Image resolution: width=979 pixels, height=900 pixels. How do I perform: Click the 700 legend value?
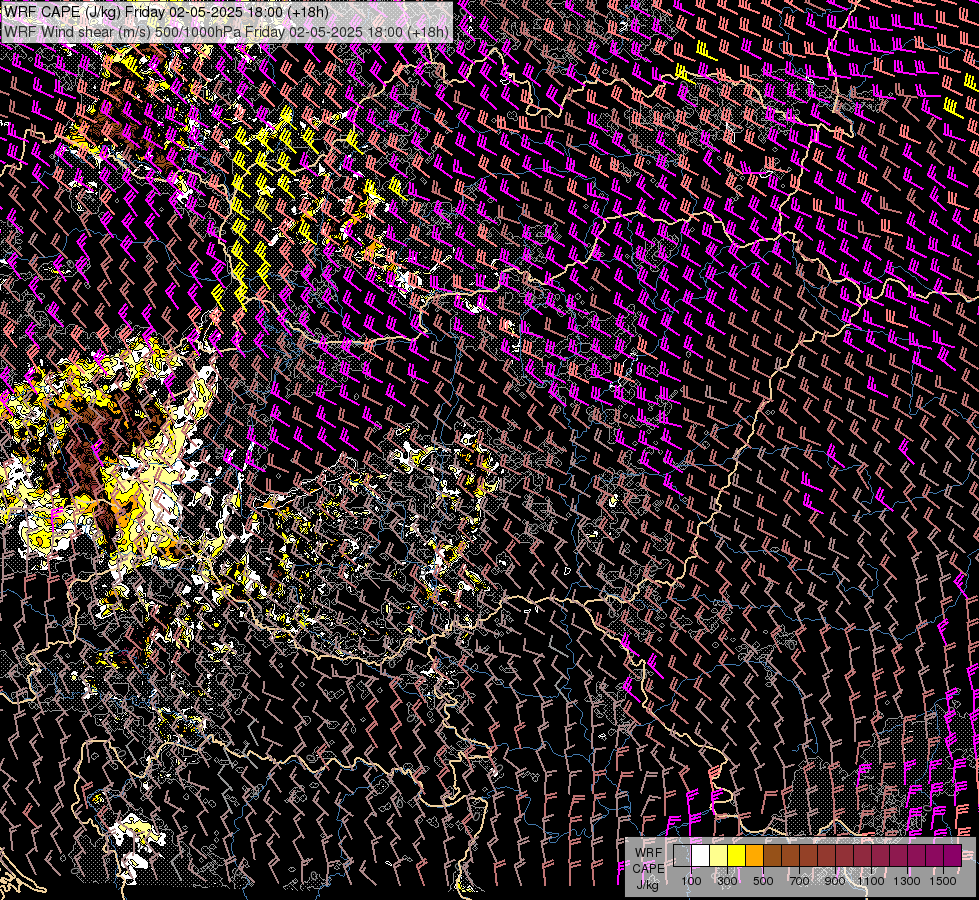point(799,881)
